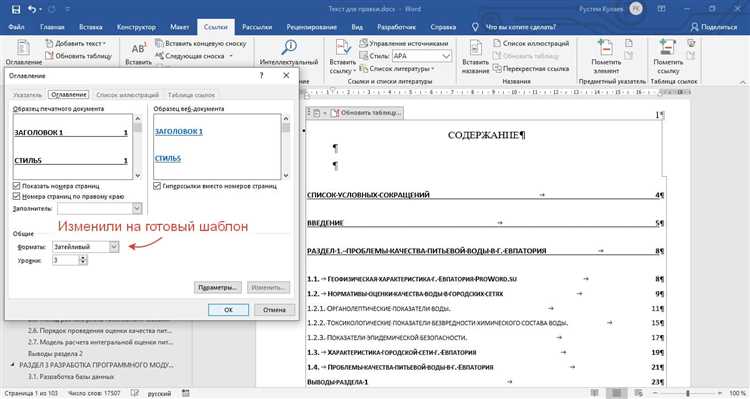This screenshot has height=399, width=750.
Task: Click the Undo arrow icon
Action: [x=32, y=9]
